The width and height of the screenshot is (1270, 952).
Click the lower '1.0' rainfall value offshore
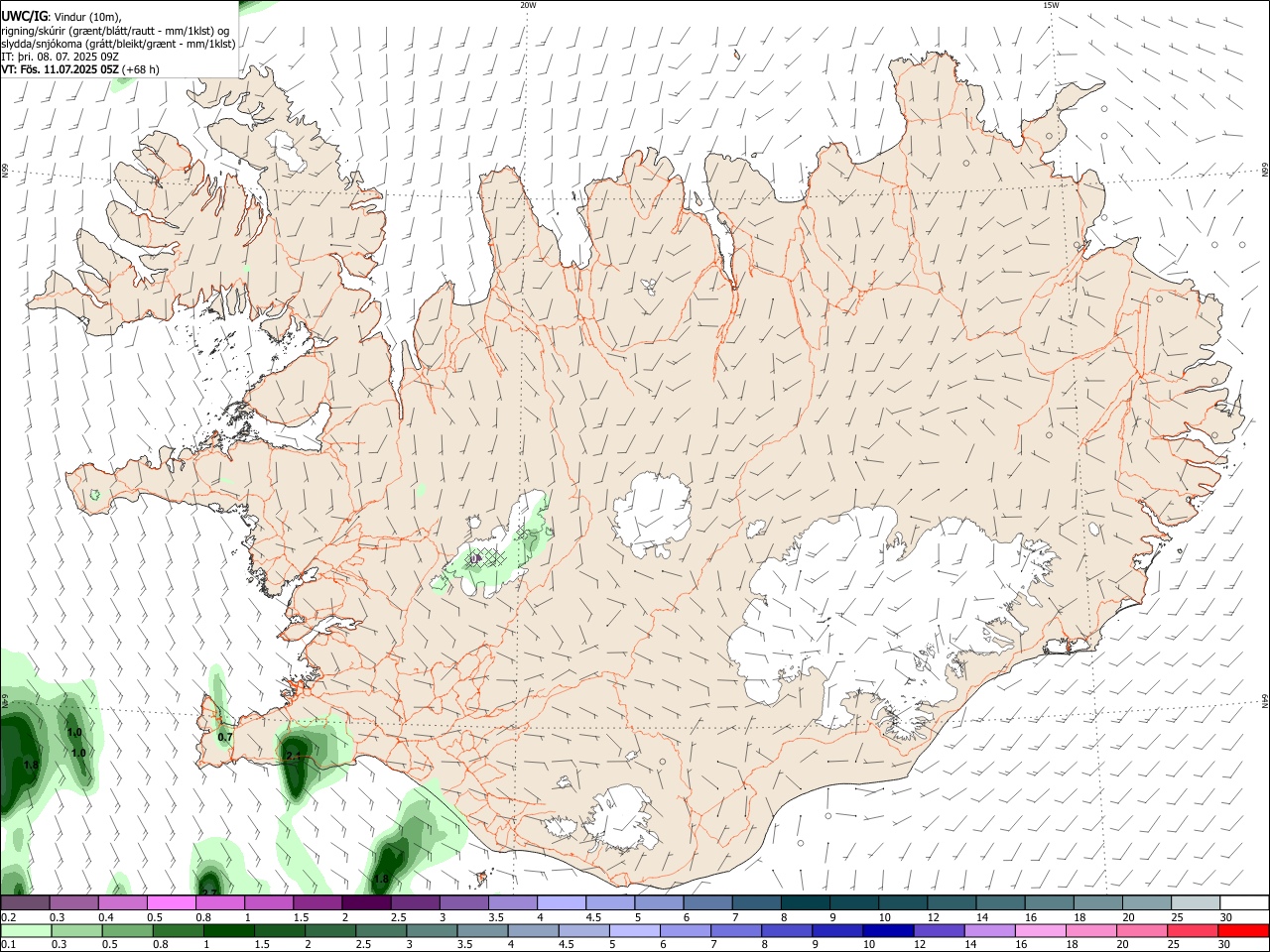[x=79, y=753]
